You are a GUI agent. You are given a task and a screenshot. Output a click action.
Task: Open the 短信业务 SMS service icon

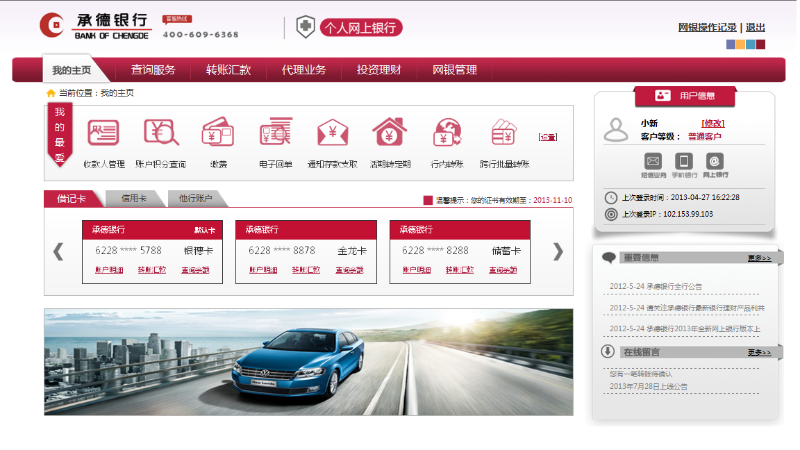[653, 161]
